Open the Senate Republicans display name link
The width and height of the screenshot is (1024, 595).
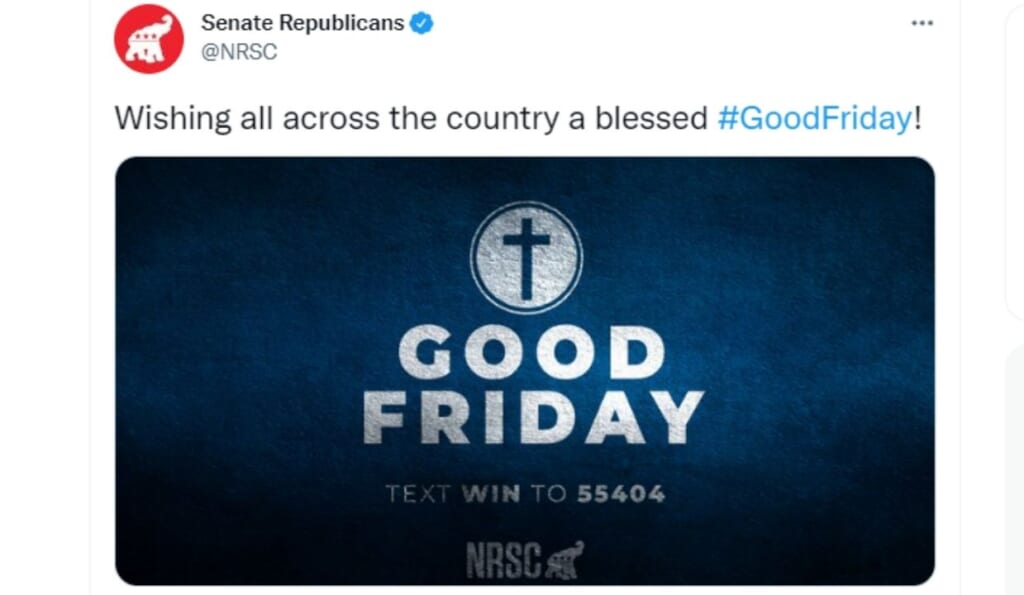302,23
